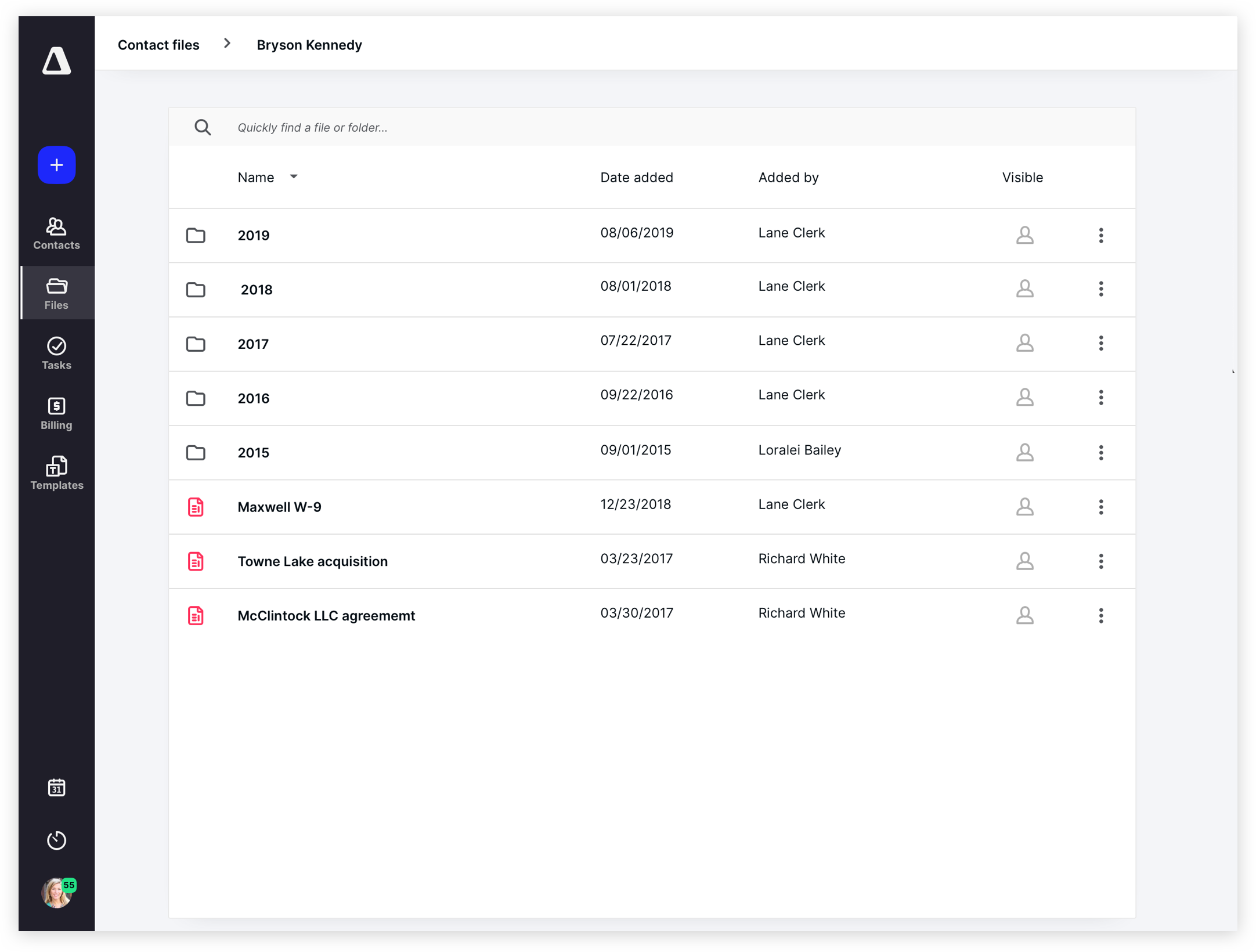Select the 2016 folder name

253,398
